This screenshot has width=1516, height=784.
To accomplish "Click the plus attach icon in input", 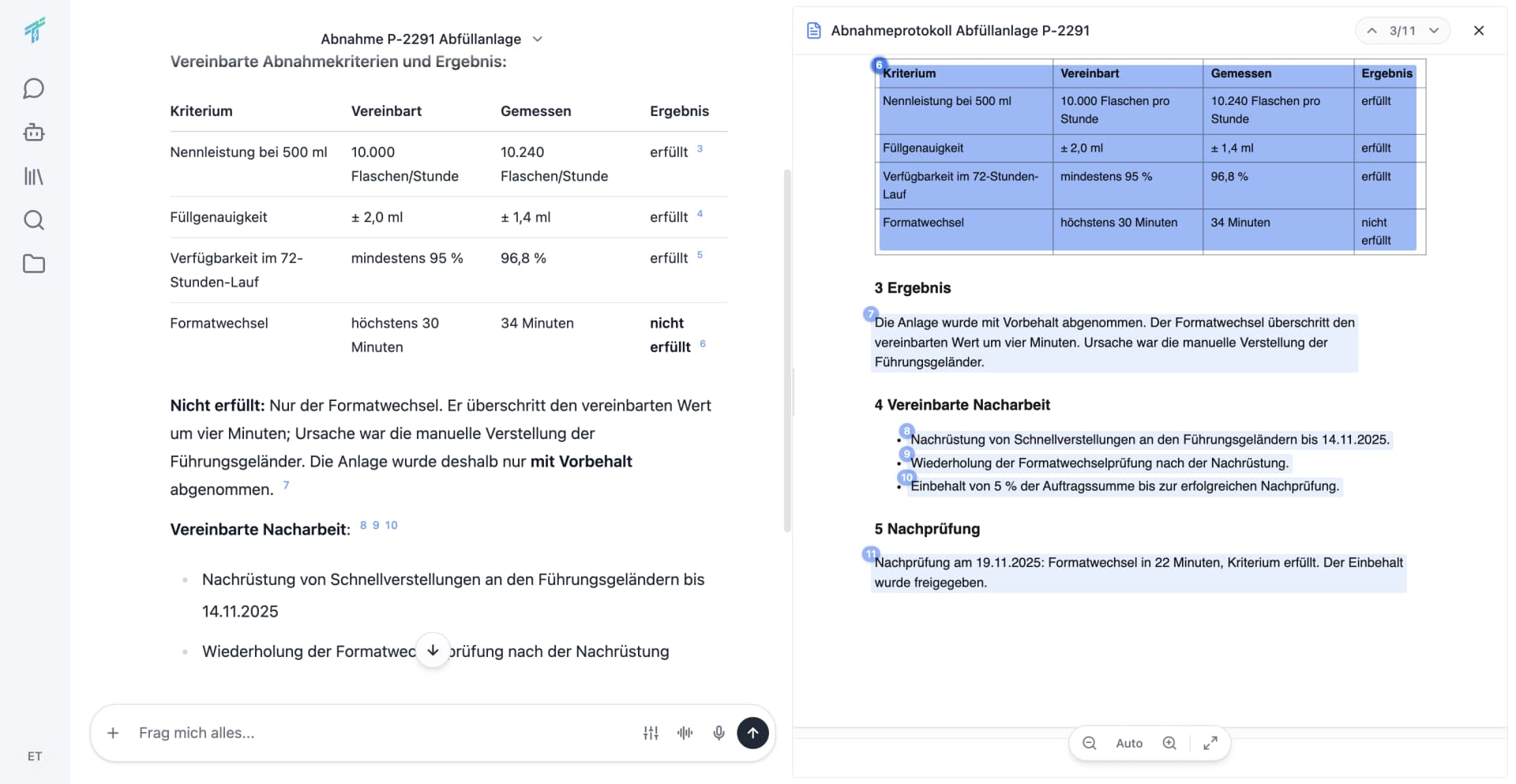I will (x=113, y=733).
